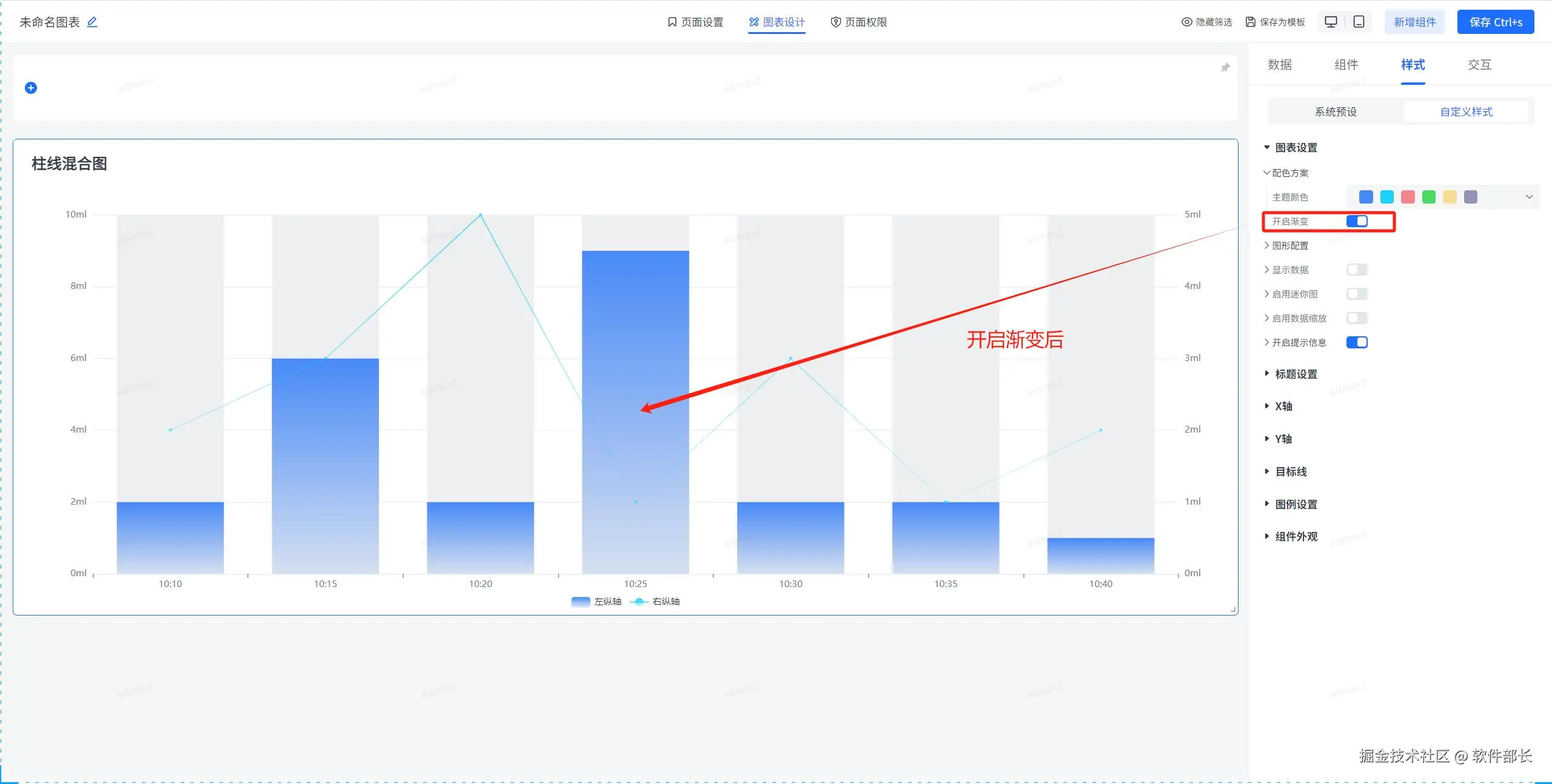The image size is (1552, 784).
Task: Enable the 显示数据 toggle
Action: pyautogui.click(x=1357, y=270)
